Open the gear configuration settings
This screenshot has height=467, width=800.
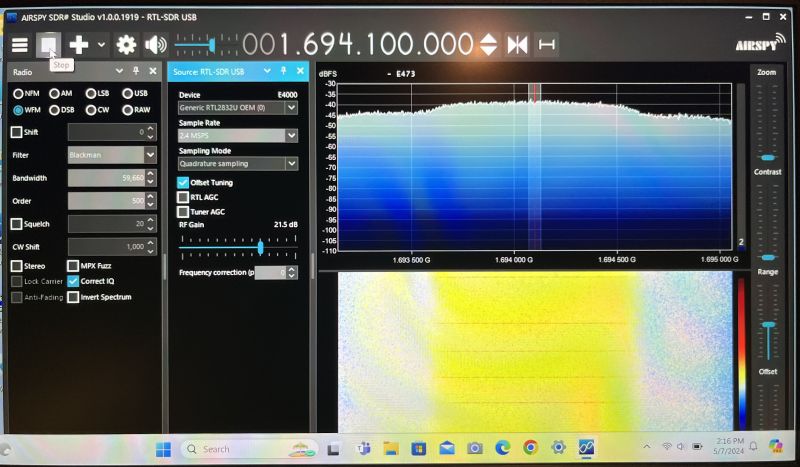[x=126, y=45]
